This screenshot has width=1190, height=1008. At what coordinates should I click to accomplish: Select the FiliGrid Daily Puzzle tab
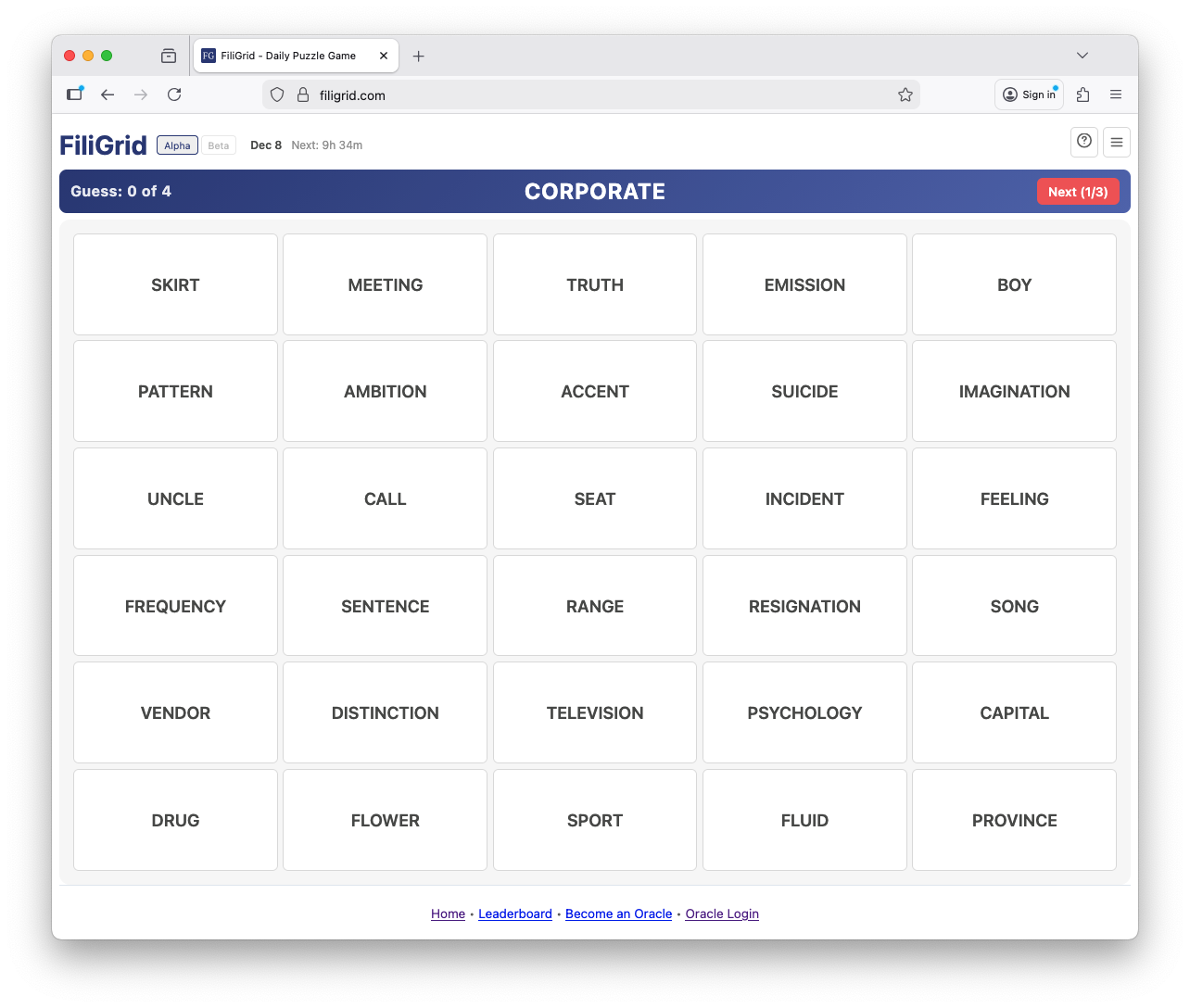coord(287,56)
